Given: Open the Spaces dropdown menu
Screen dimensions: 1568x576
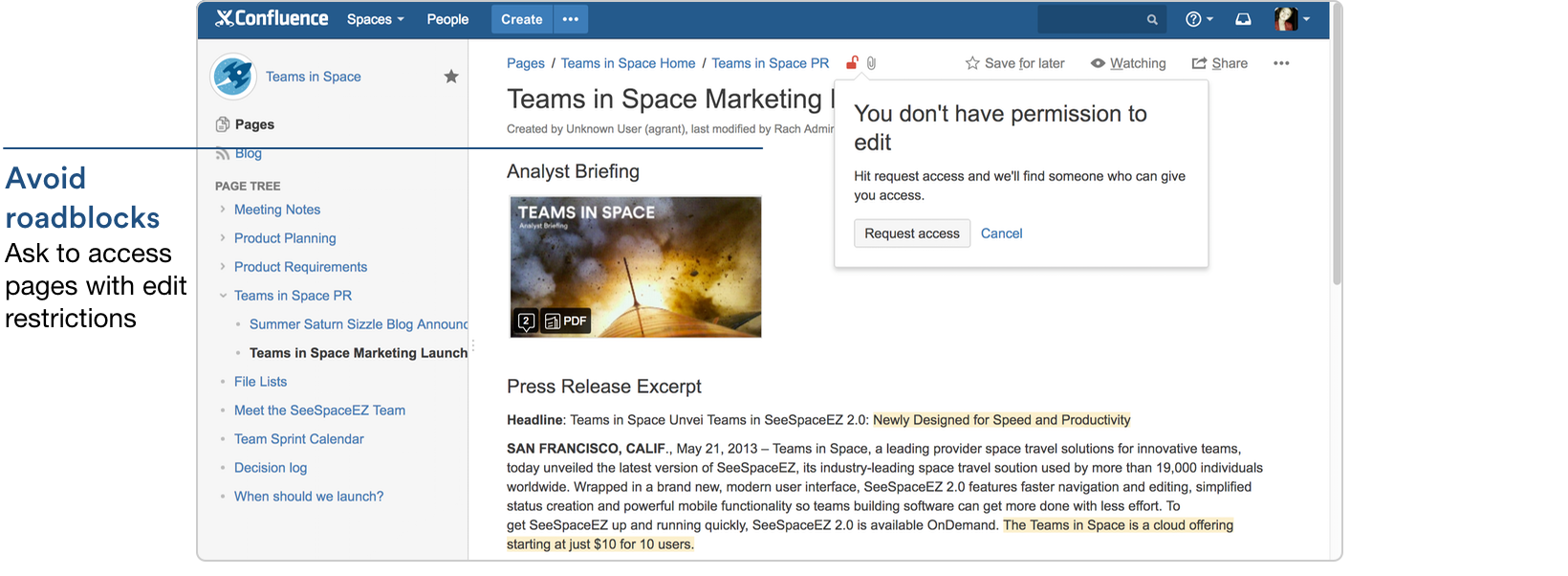Looking at the screenshot, I should (x=376, y=19).
